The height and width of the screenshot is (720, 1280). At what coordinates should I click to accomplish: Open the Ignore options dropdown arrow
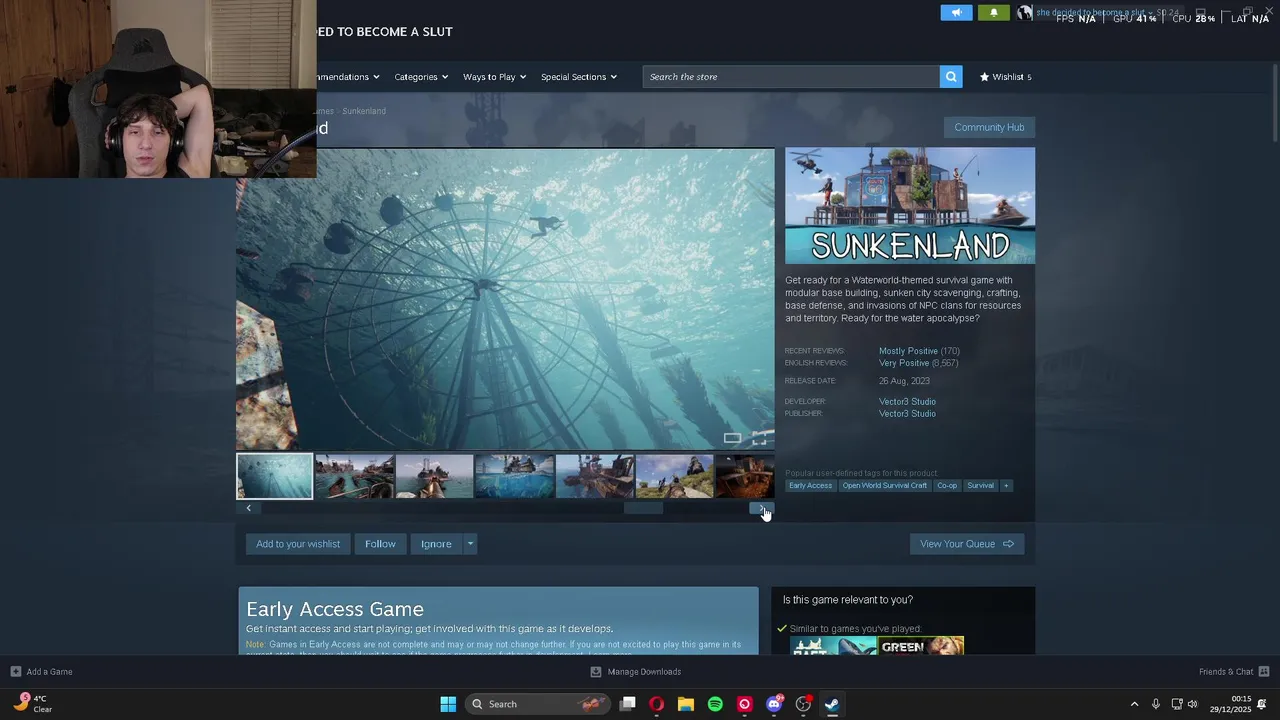click(x=470, y=544)
